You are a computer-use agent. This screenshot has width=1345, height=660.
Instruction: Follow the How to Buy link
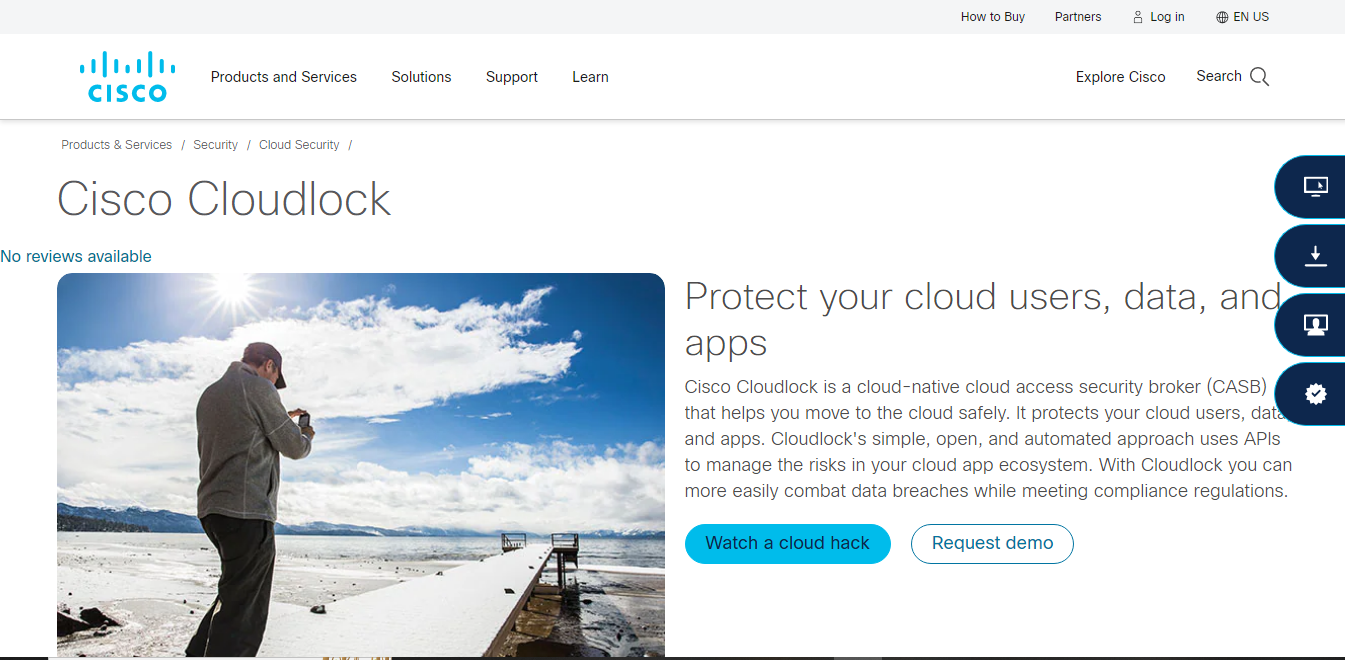[993, 17]
